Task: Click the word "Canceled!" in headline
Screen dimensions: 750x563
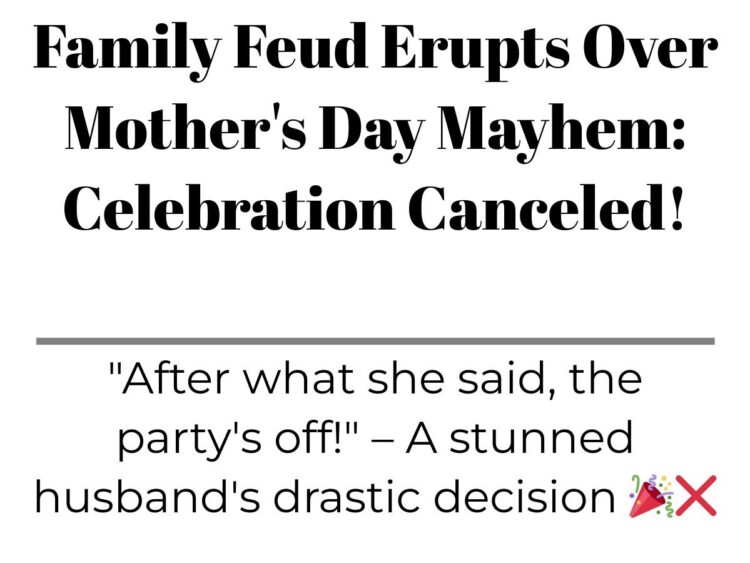Action: [x=545, y=207]
